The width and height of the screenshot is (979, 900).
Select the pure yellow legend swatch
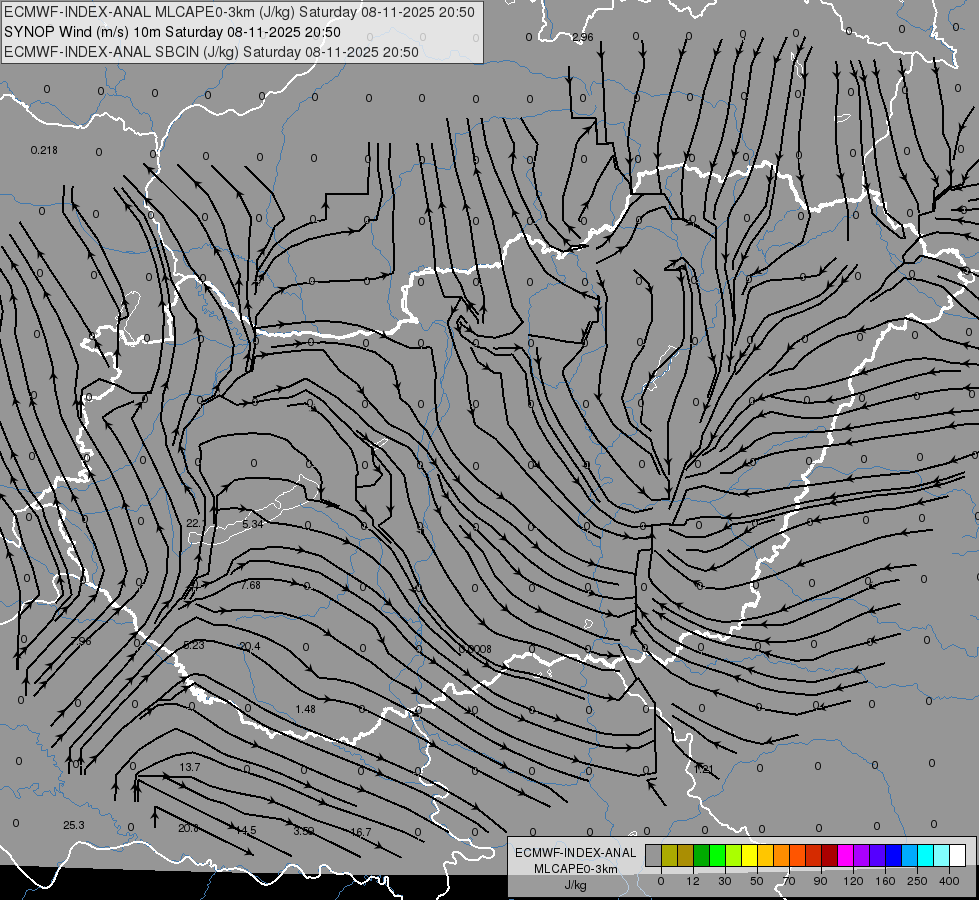click(749, 855)
